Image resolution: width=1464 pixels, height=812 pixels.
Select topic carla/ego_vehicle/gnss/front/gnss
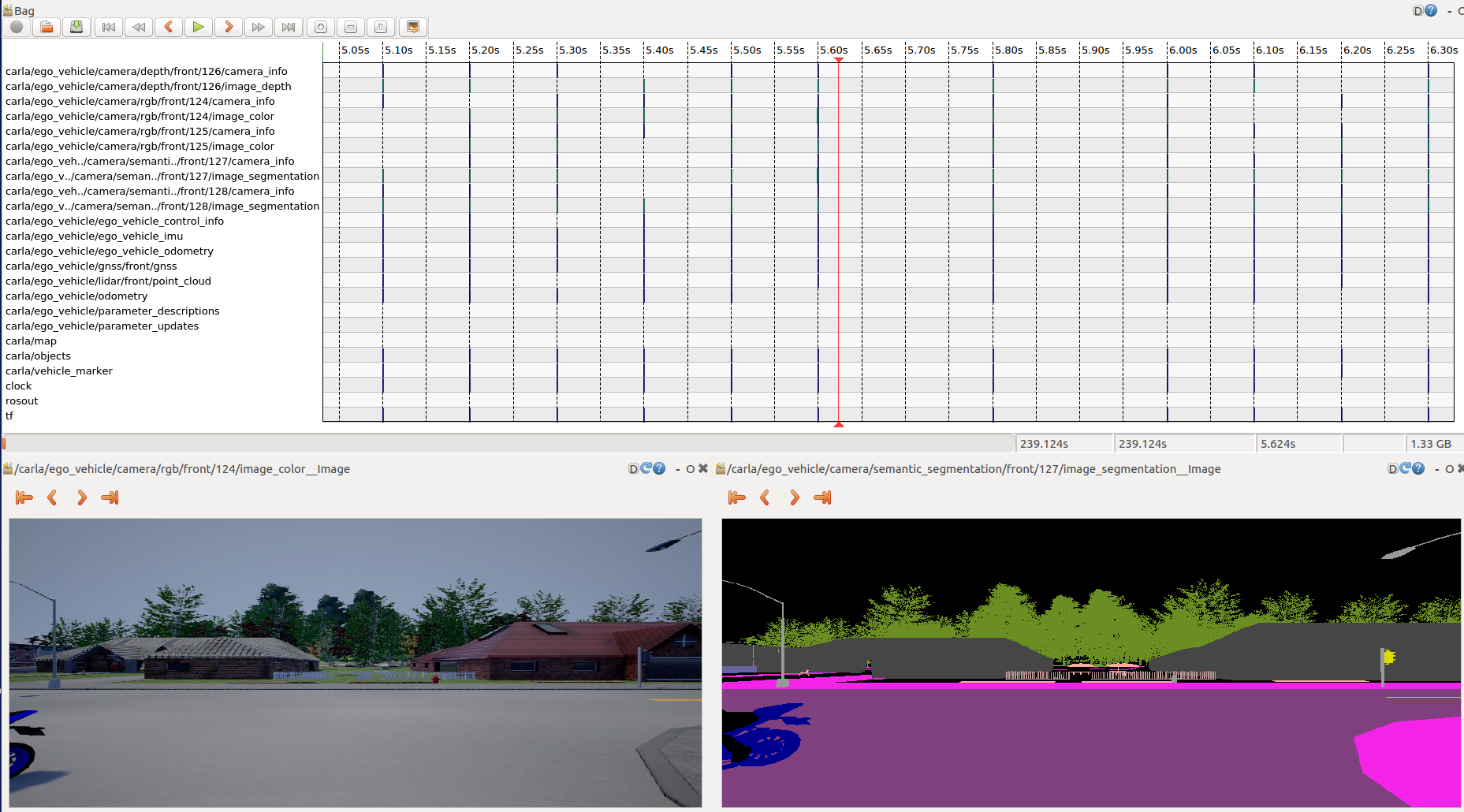point(91,266)
